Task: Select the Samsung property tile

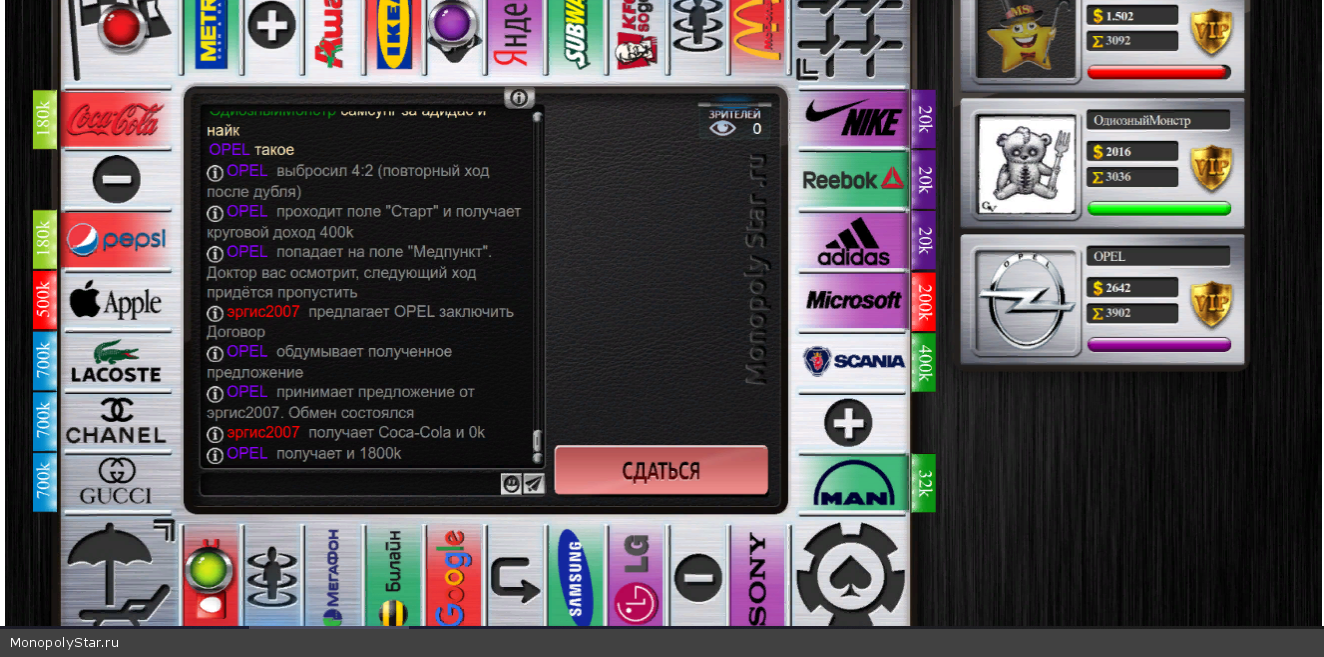Action: point(576,576)
